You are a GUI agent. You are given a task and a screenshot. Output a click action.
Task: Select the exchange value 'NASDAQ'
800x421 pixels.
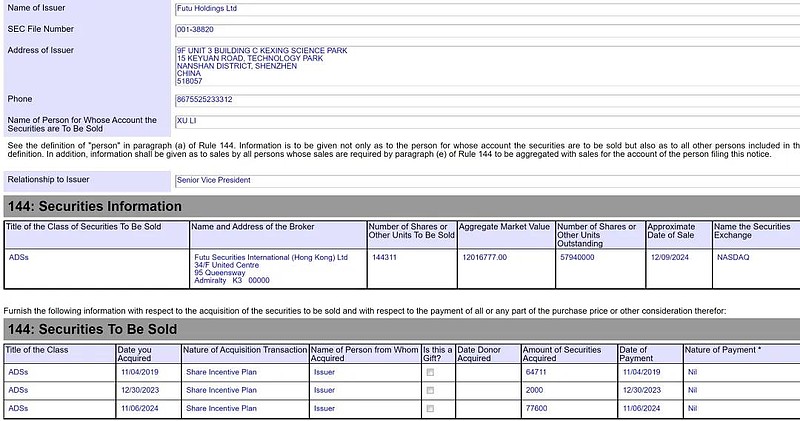(733, 257)
